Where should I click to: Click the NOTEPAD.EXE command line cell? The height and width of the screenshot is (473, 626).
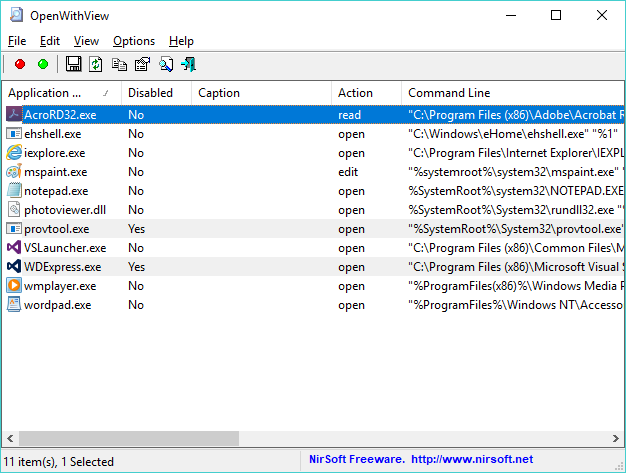515,191
